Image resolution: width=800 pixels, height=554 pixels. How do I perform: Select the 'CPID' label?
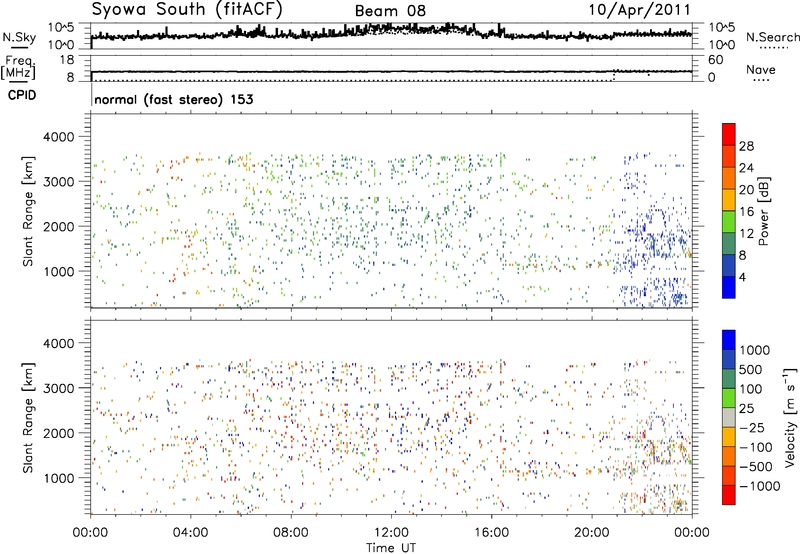point(21,95)
